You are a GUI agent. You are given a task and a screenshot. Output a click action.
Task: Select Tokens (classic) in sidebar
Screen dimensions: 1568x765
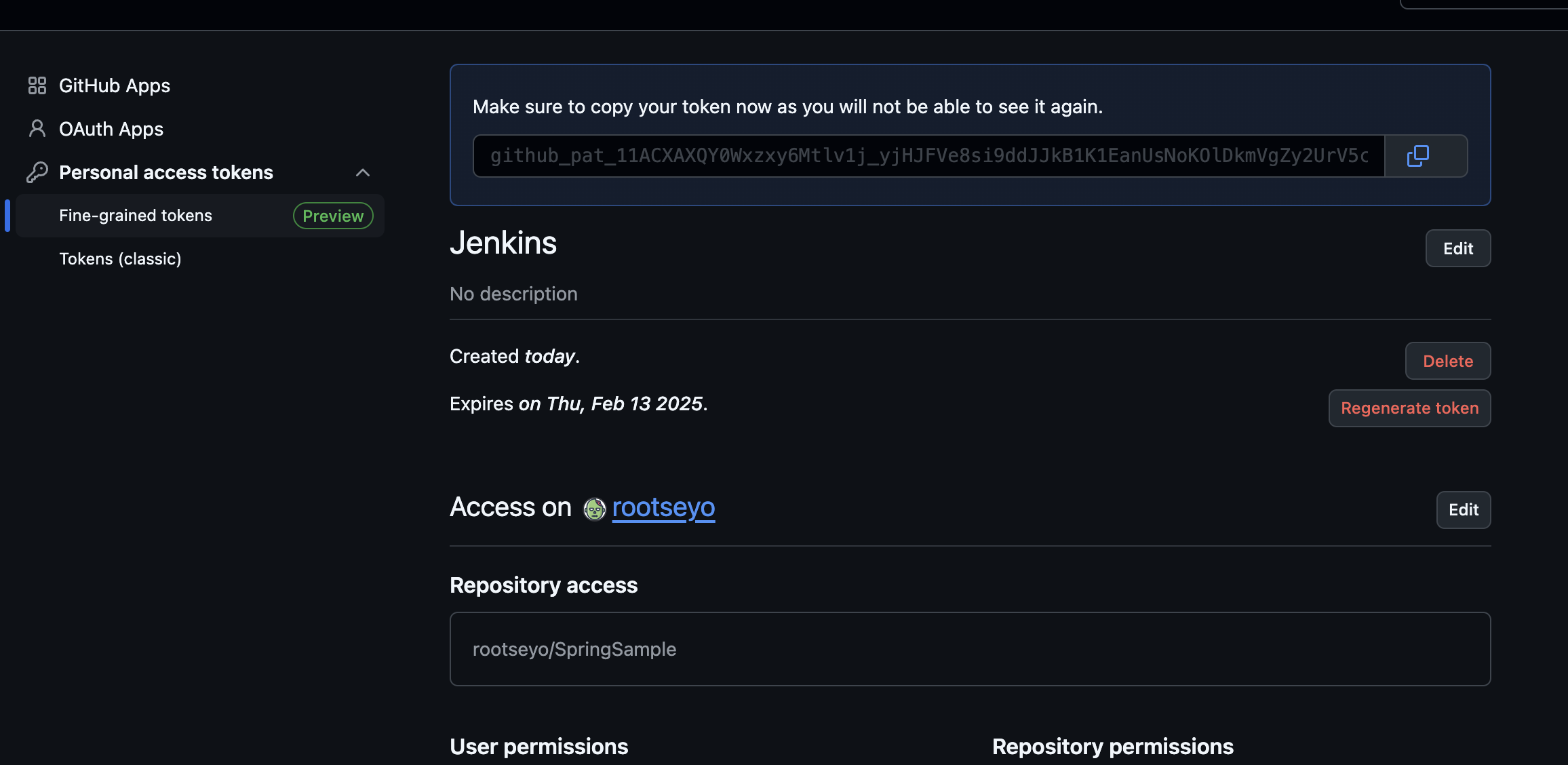click(x=120, y=259)
